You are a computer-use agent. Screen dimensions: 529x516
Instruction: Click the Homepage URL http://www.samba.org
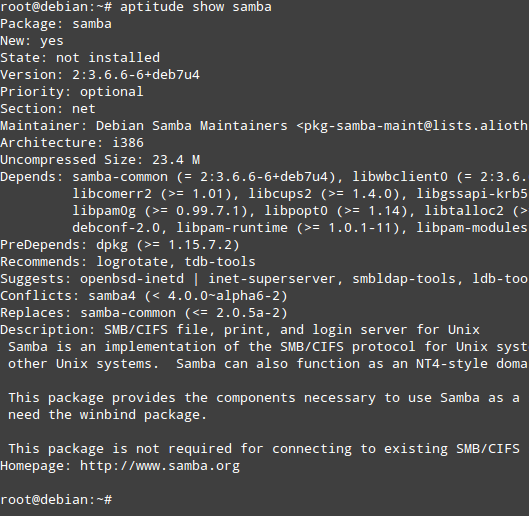tap(160, 466)
